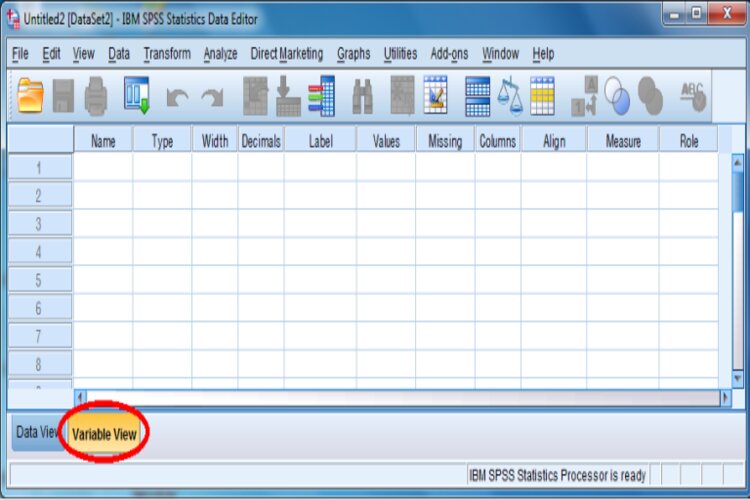Click the Go to case icon
The width and height of the screenshot is (750, 500).
coord(255,96)
